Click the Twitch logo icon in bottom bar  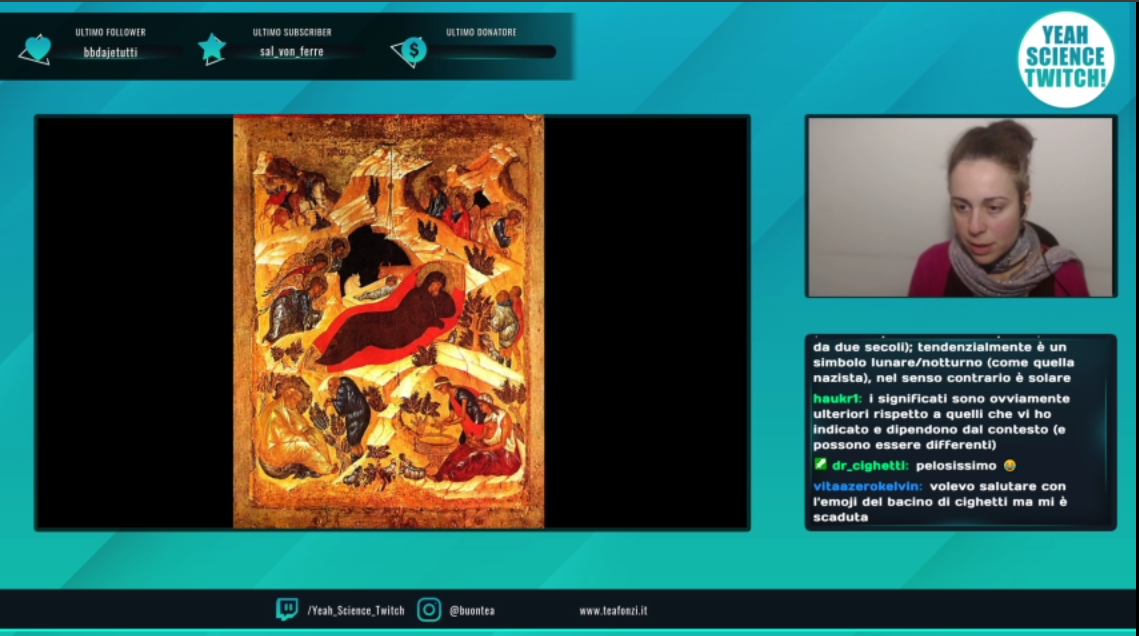click(x=287, y=609)
